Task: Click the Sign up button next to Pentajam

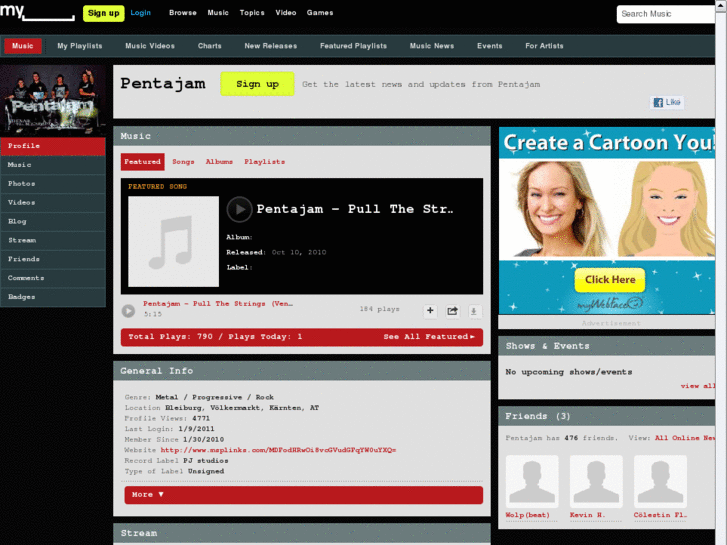Action: tap(257, 84)
